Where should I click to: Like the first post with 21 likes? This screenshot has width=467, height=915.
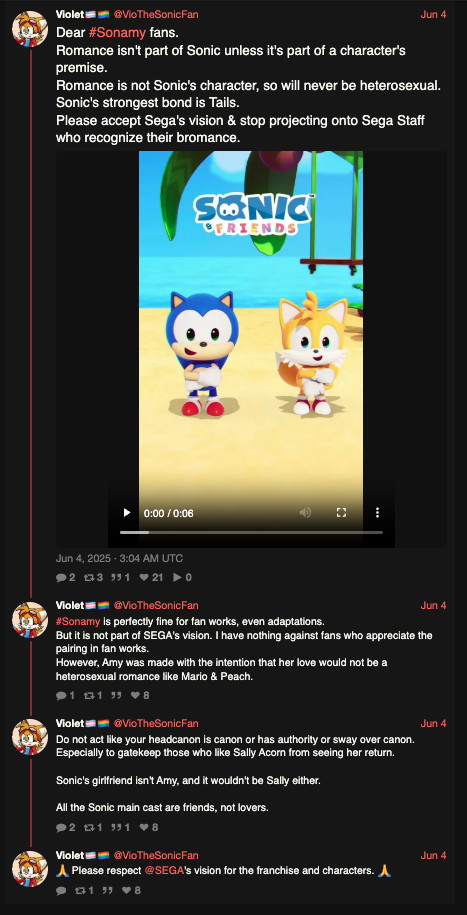(151, 578)
